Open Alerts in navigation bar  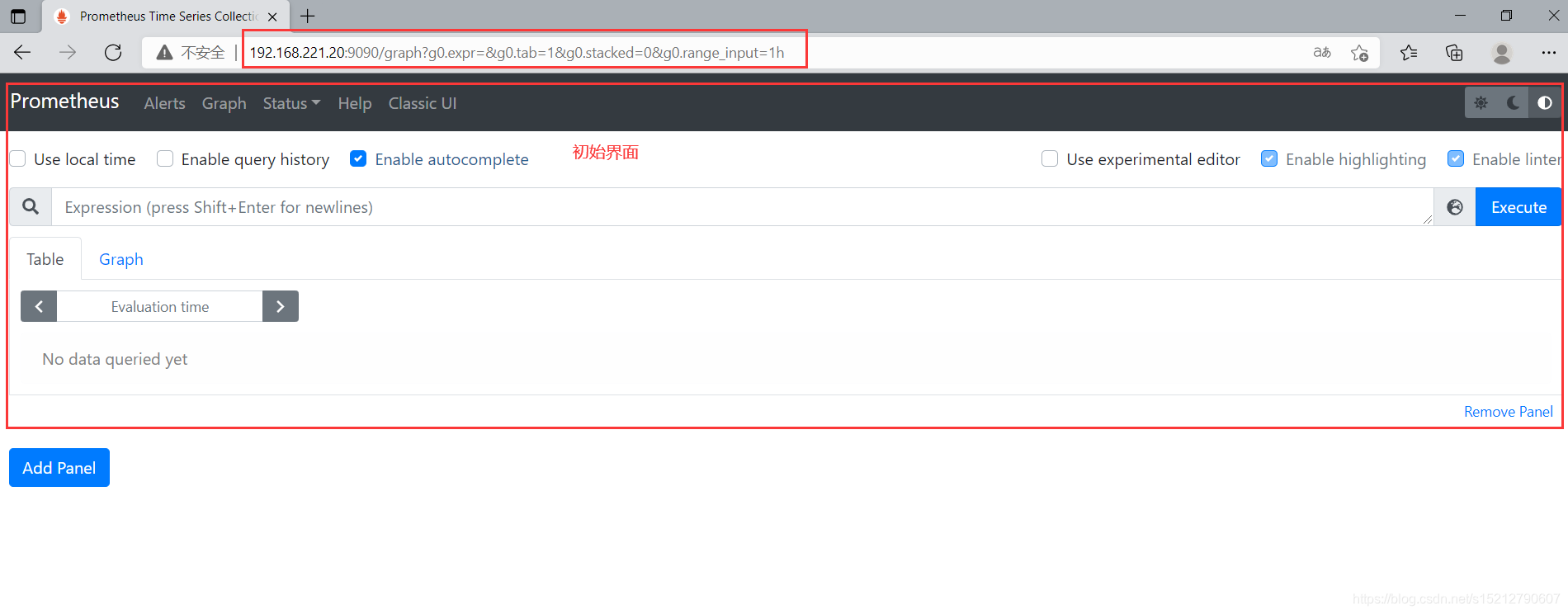(164, 103)
